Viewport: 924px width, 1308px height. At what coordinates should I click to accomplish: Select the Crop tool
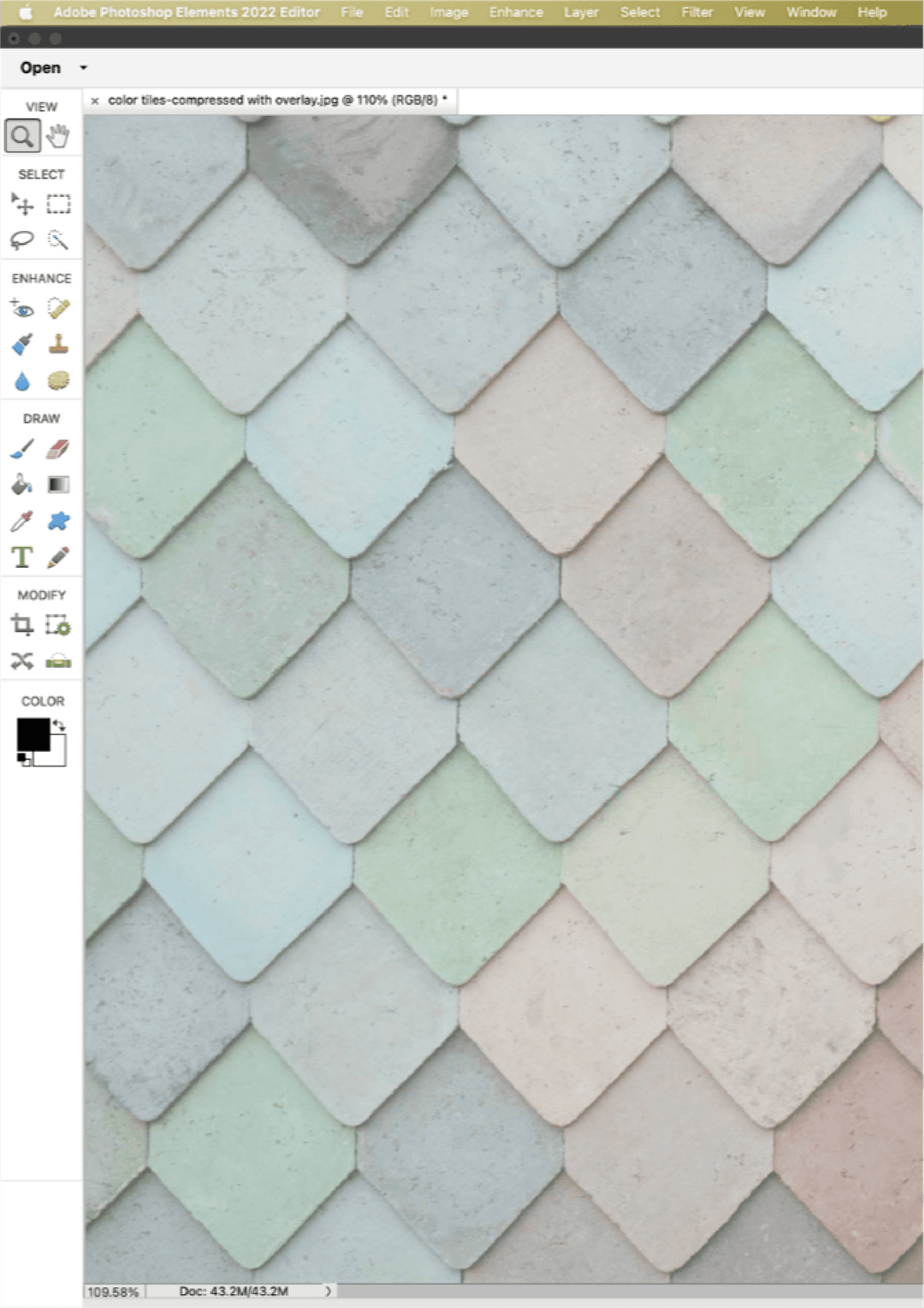pos(23,625)
